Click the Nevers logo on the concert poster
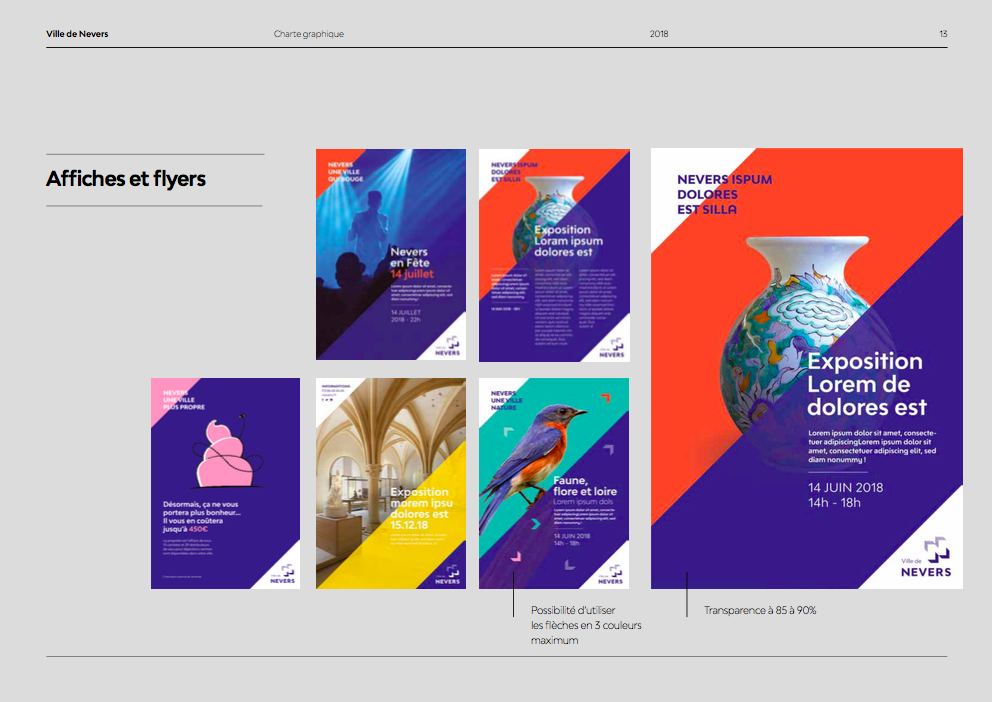Image resolution: width=992 pixels, height=702 pixels. pyautogui.click(x=447, y=347)
